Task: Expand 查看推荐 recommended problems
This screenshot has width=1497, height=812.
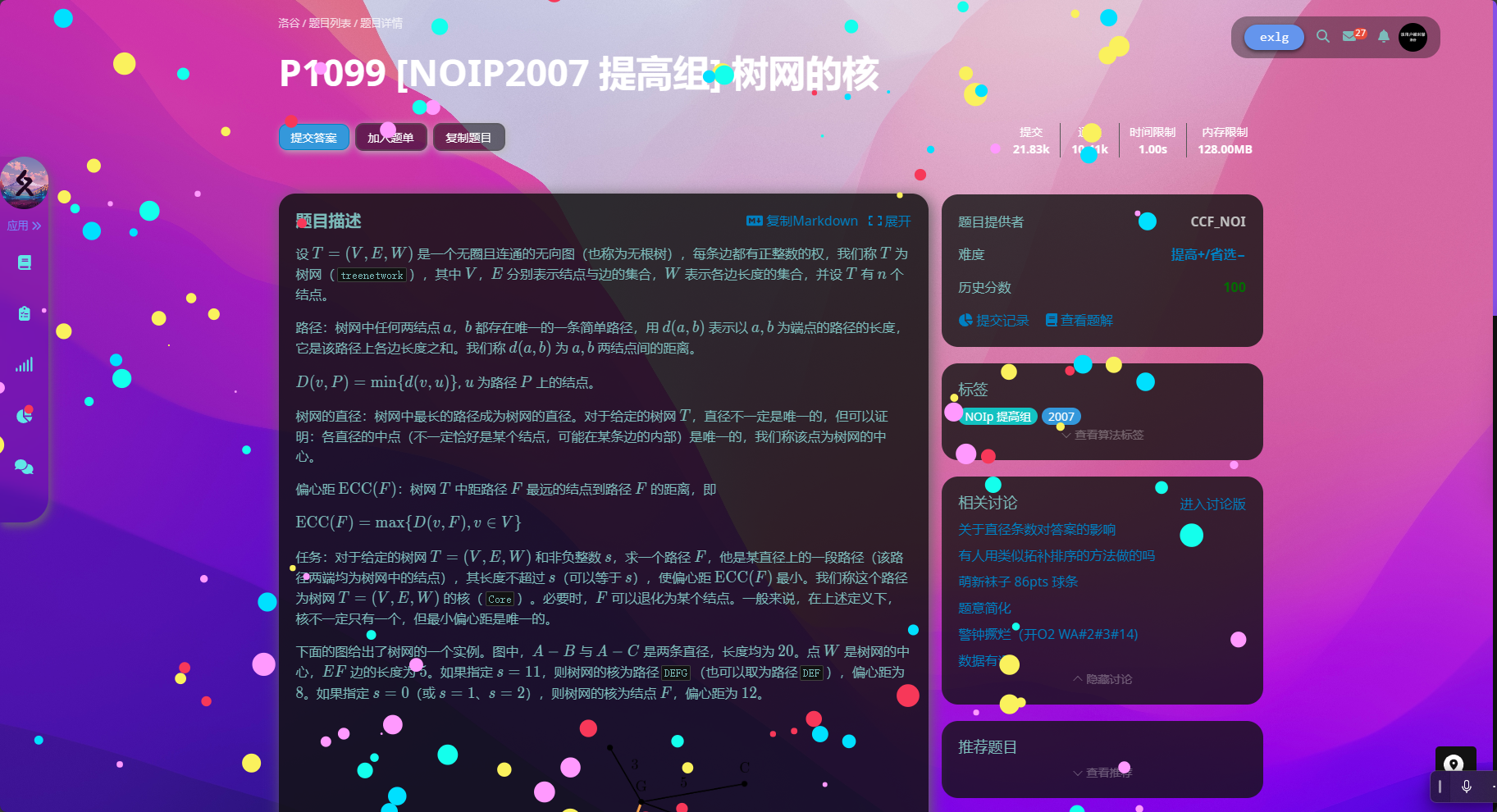Action: [x=1102, y=773]
